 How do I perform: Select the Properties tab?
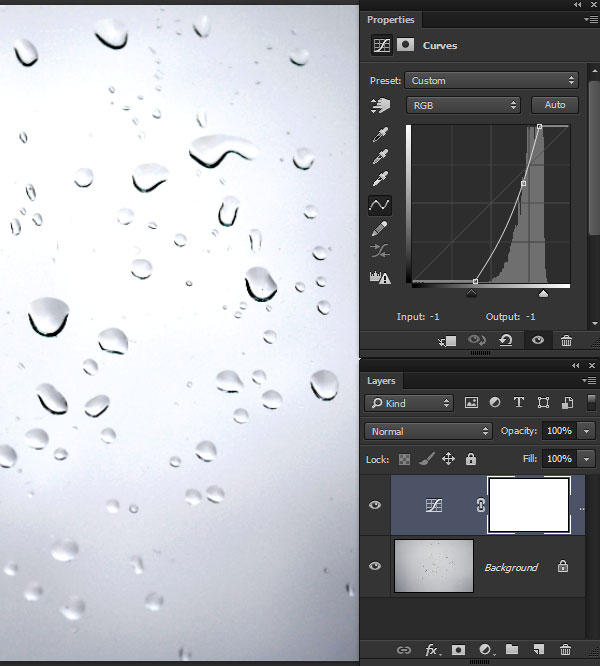[390, 20]
